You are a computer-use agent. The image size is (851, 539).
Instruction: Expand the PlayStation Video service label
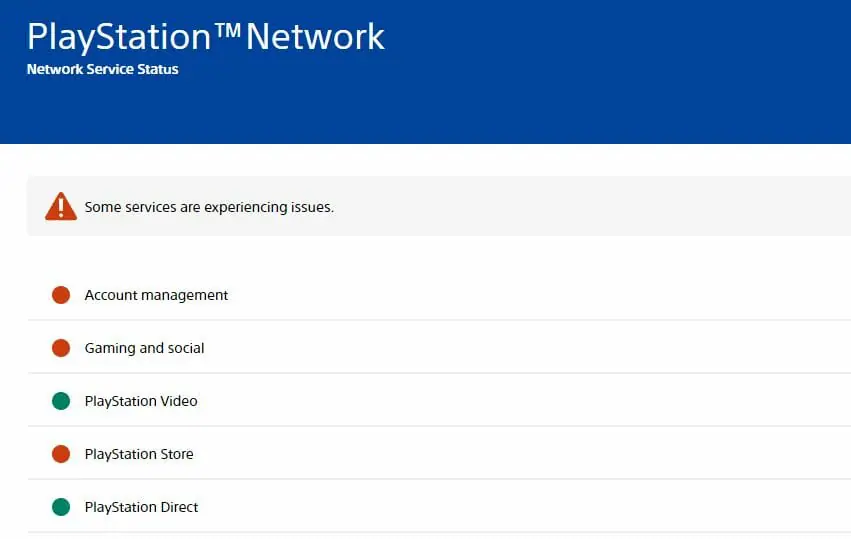point(141,401)
